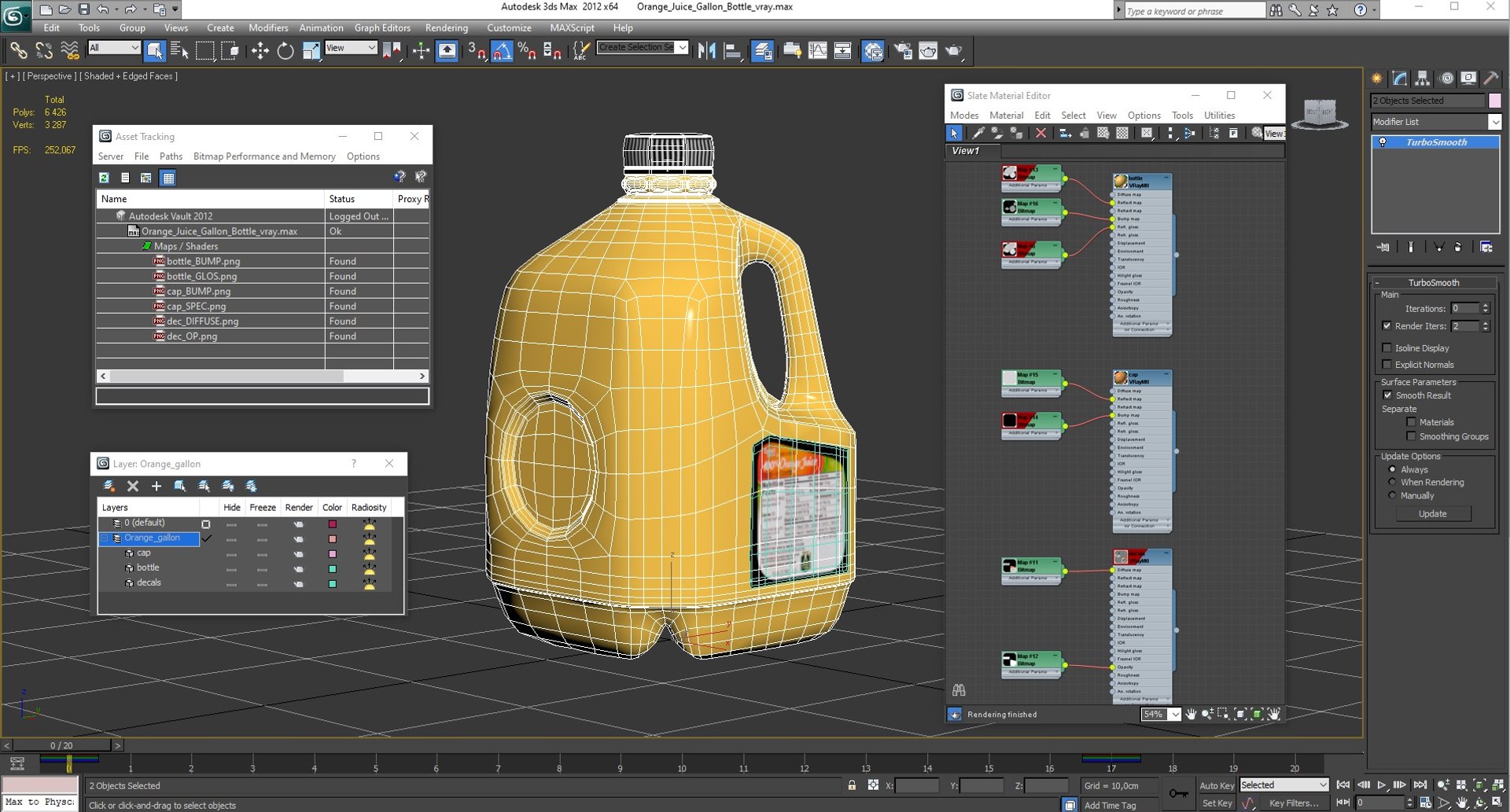The height and width of the screenshot is (812, 1510).
Task: Select the Always update option
Action: [x=1392, y=469]
